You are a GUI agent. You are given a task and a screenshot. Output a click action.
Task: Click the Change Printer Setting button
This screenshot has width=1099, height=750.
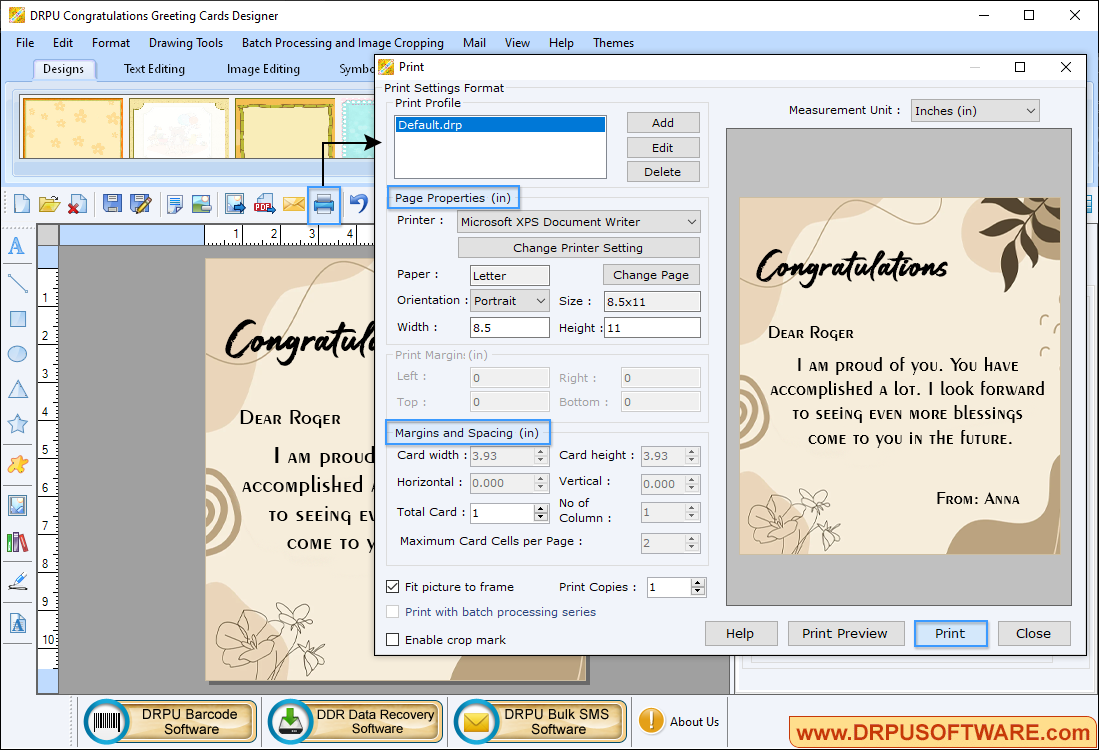578,247
